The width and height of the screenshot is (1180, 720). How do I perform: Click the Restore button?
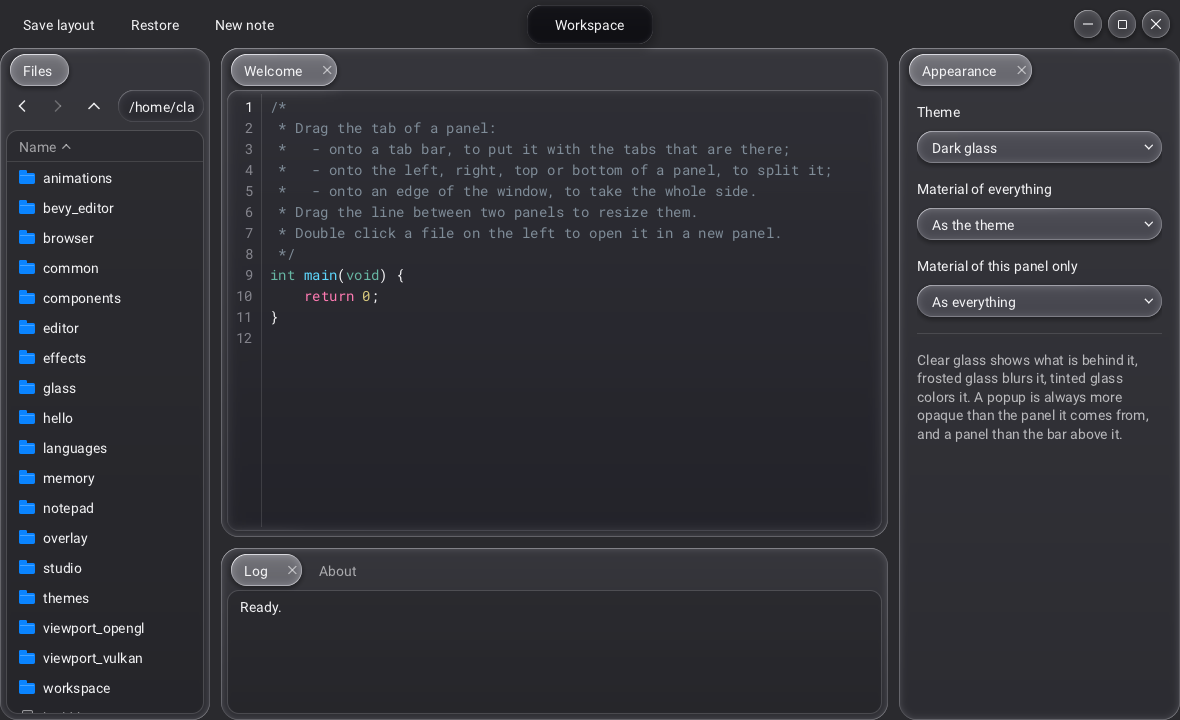point(155,25)
